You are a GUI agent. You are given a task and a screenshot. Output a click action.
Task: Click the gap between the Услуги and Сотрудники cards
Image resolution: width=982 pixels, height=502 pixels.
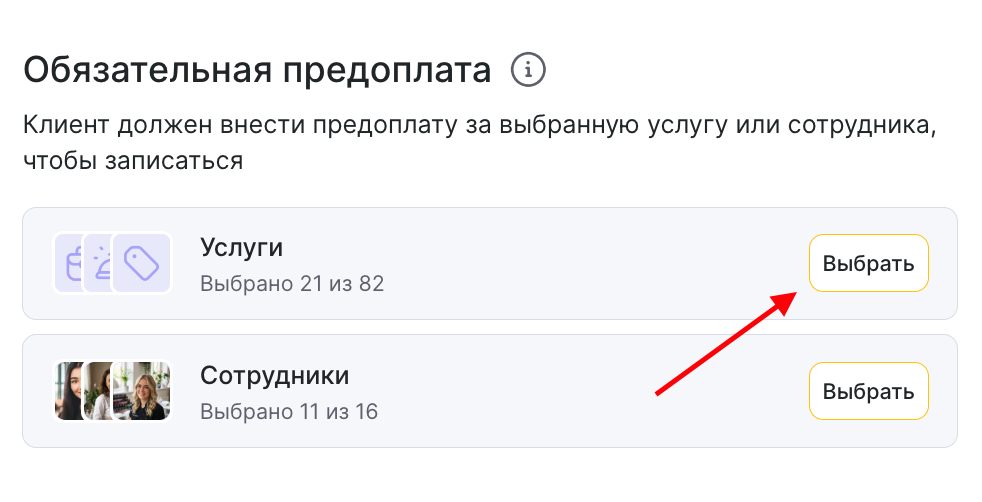coord(489,327)
